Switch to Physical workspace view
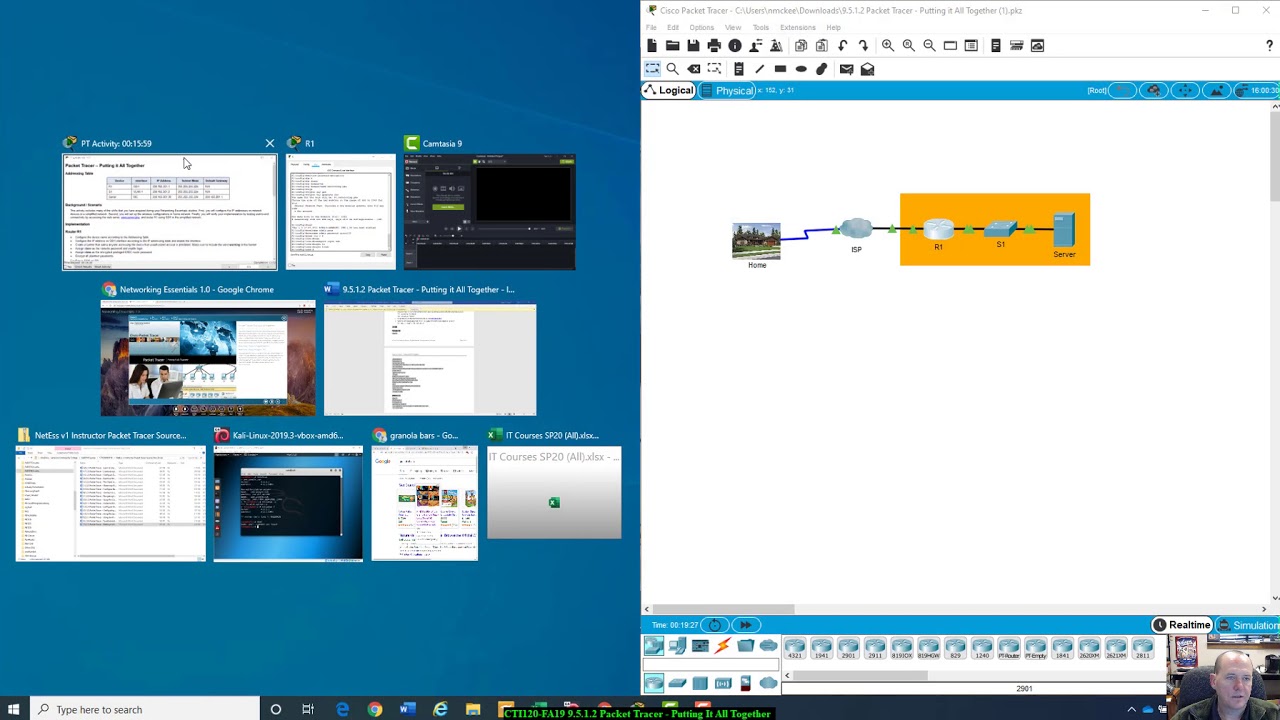This screenshot has height=720, width=1280. point(728,90)
